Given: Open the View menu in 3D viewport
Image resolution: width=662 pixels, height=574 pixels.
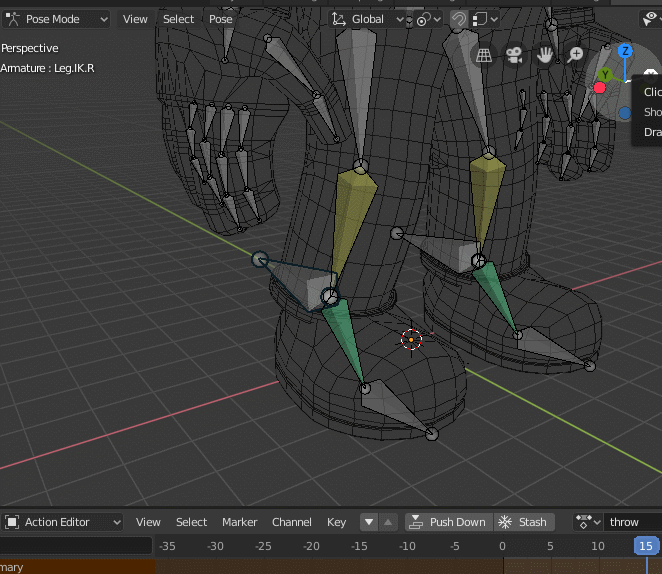Looking at the screenshot, I should tap(135, 19).
